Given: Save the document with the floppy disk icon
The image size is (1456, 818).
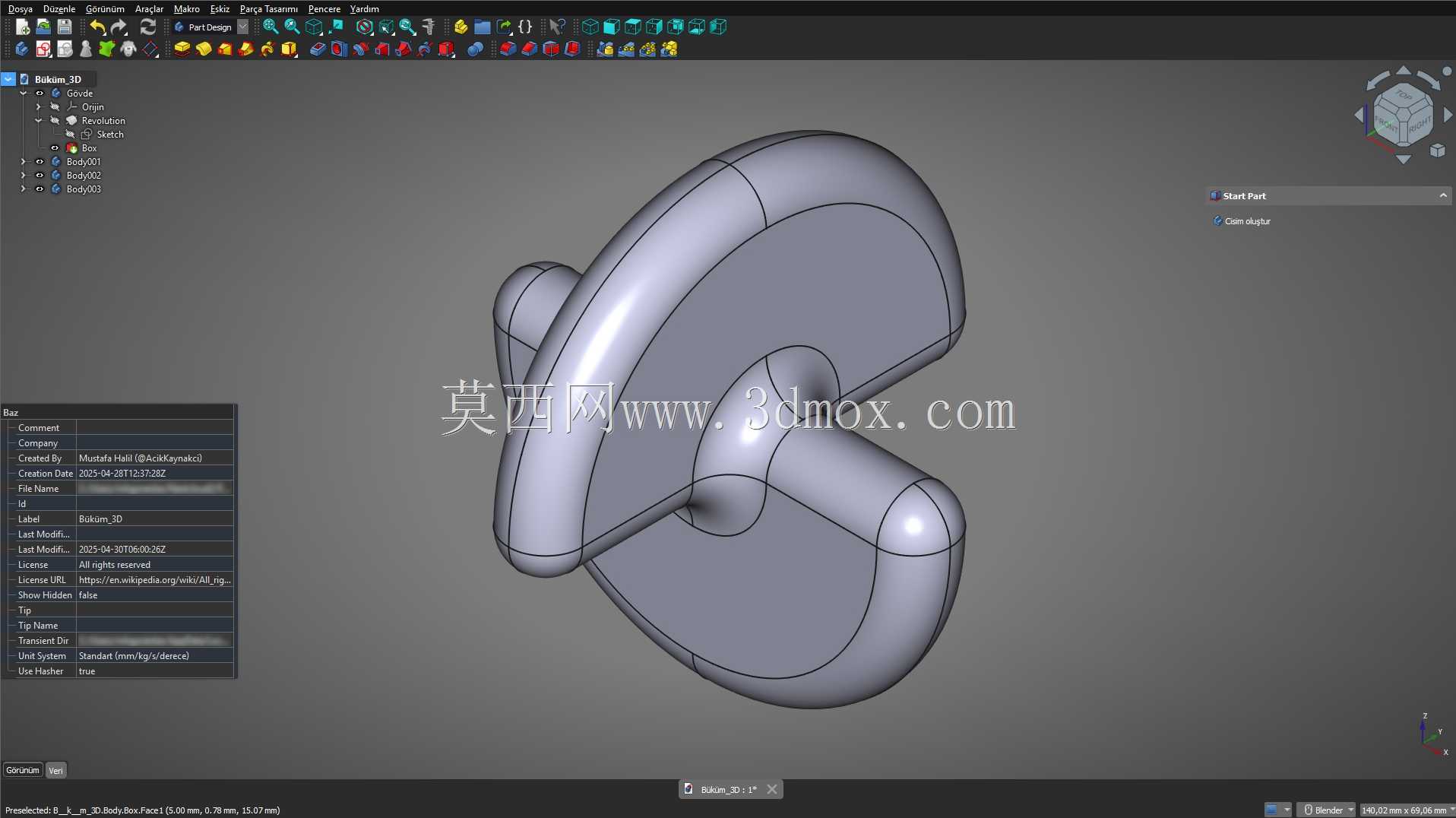Looking at the screenshot, I should [x=65, y=27].
